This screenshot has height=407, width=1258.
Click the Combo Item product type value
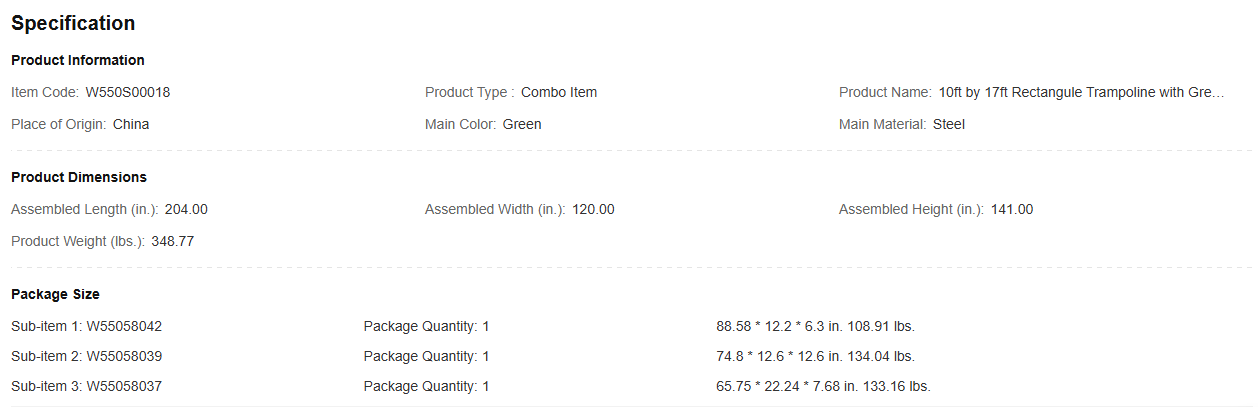[x=559, y=92]
